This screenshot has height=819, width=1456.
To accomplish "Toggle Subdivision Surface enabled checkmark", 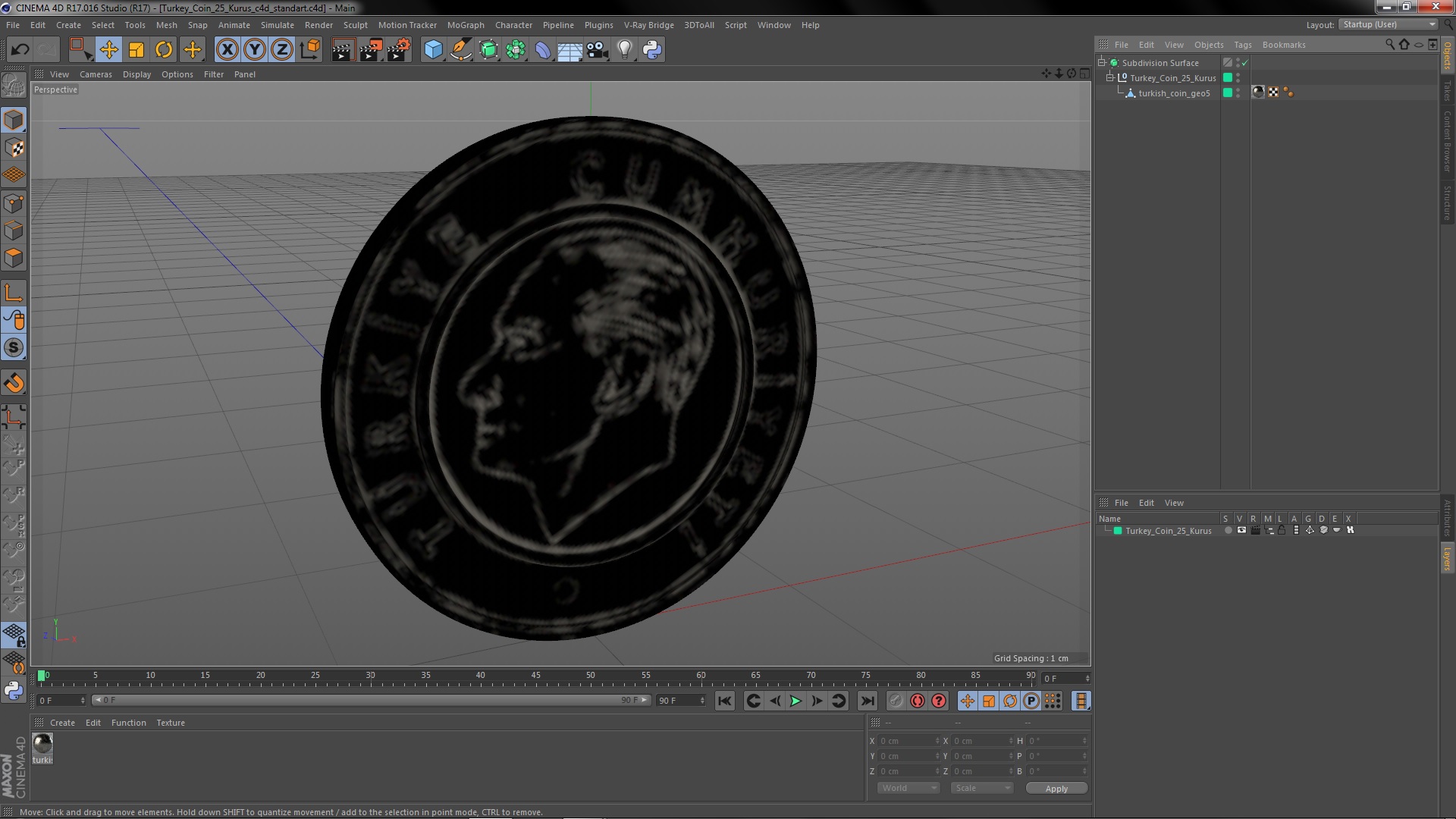I will pyautogui.click(x=1244, y=63).
